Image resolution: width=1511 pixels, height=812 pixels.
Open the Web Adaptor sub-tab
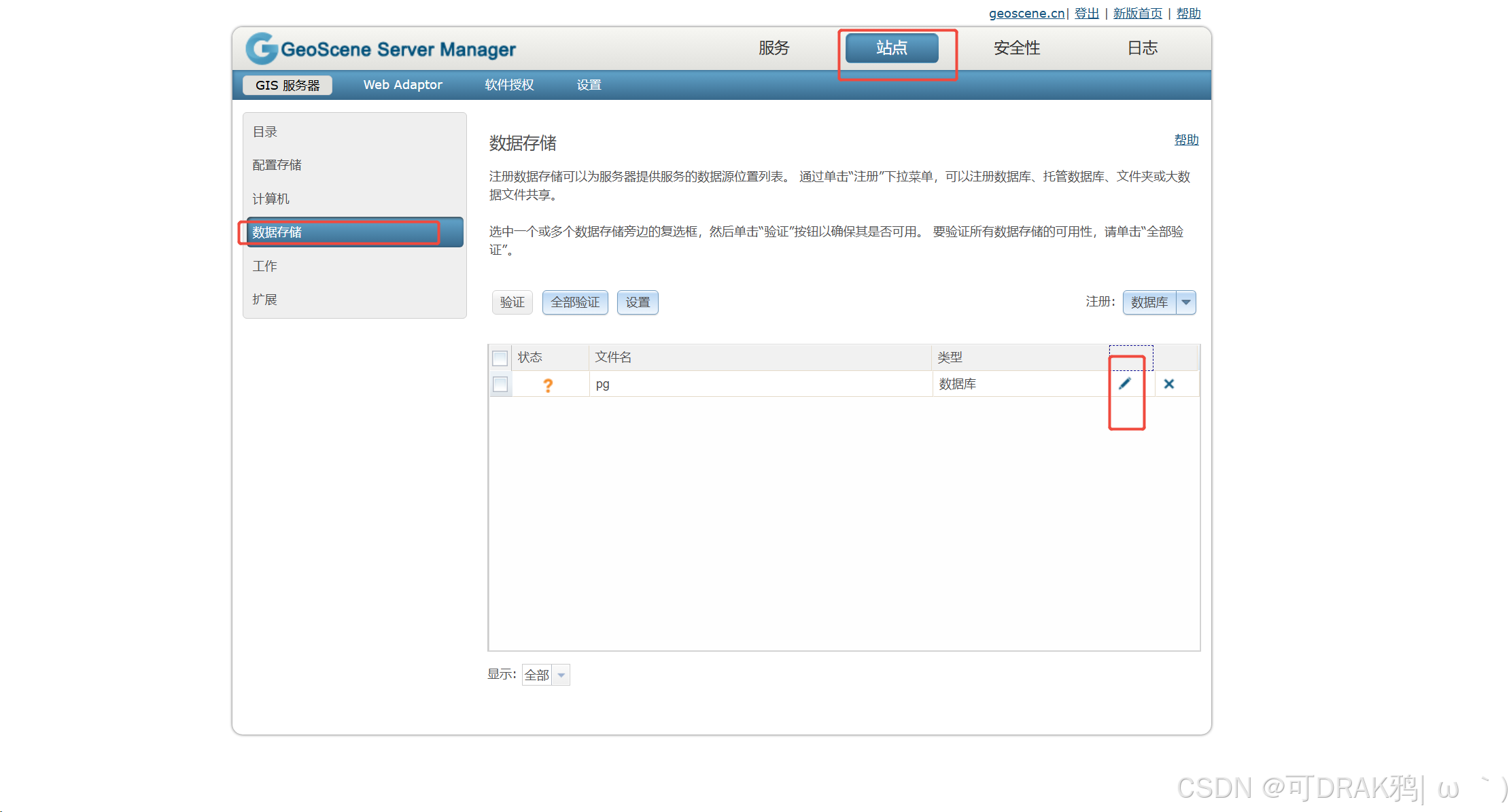[x=402, y=85]
